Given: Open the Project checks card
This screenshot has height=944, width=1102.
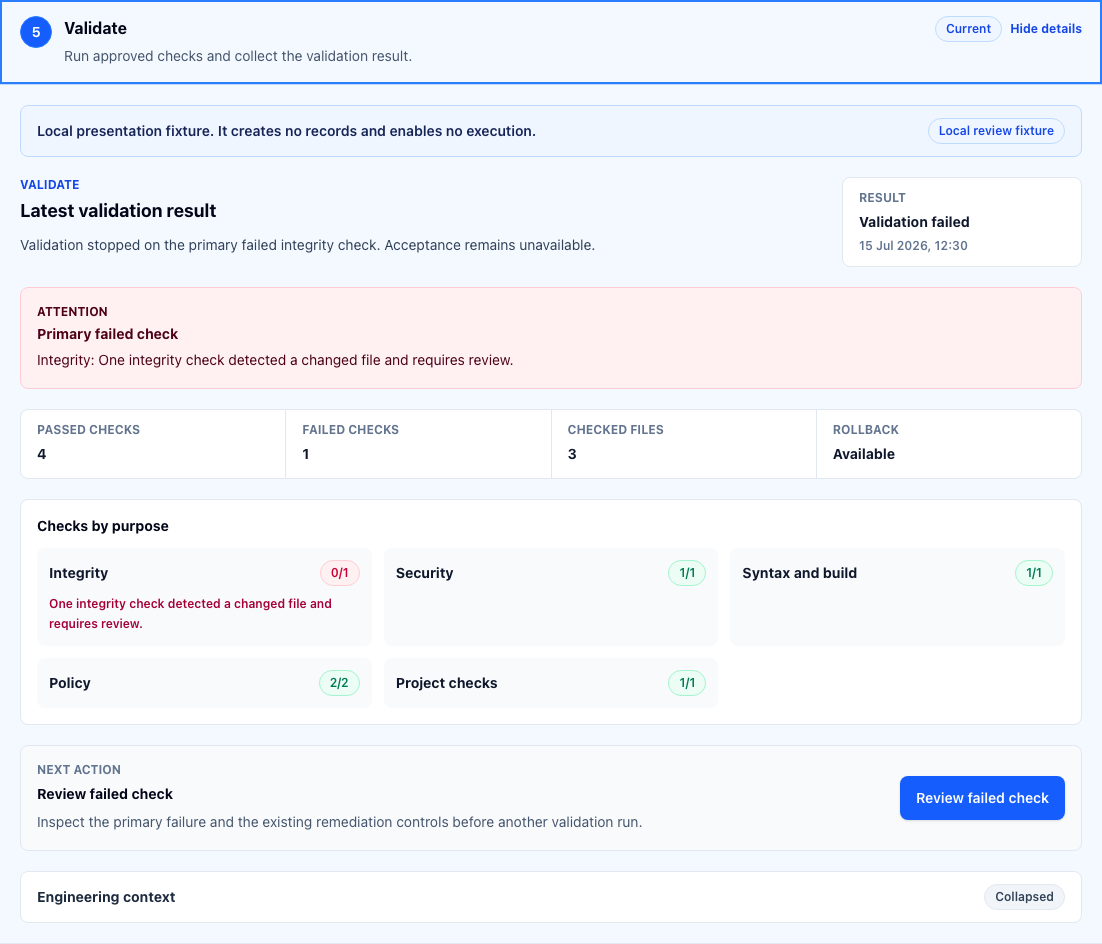Looking at the screenshot, I should (550, 683).
